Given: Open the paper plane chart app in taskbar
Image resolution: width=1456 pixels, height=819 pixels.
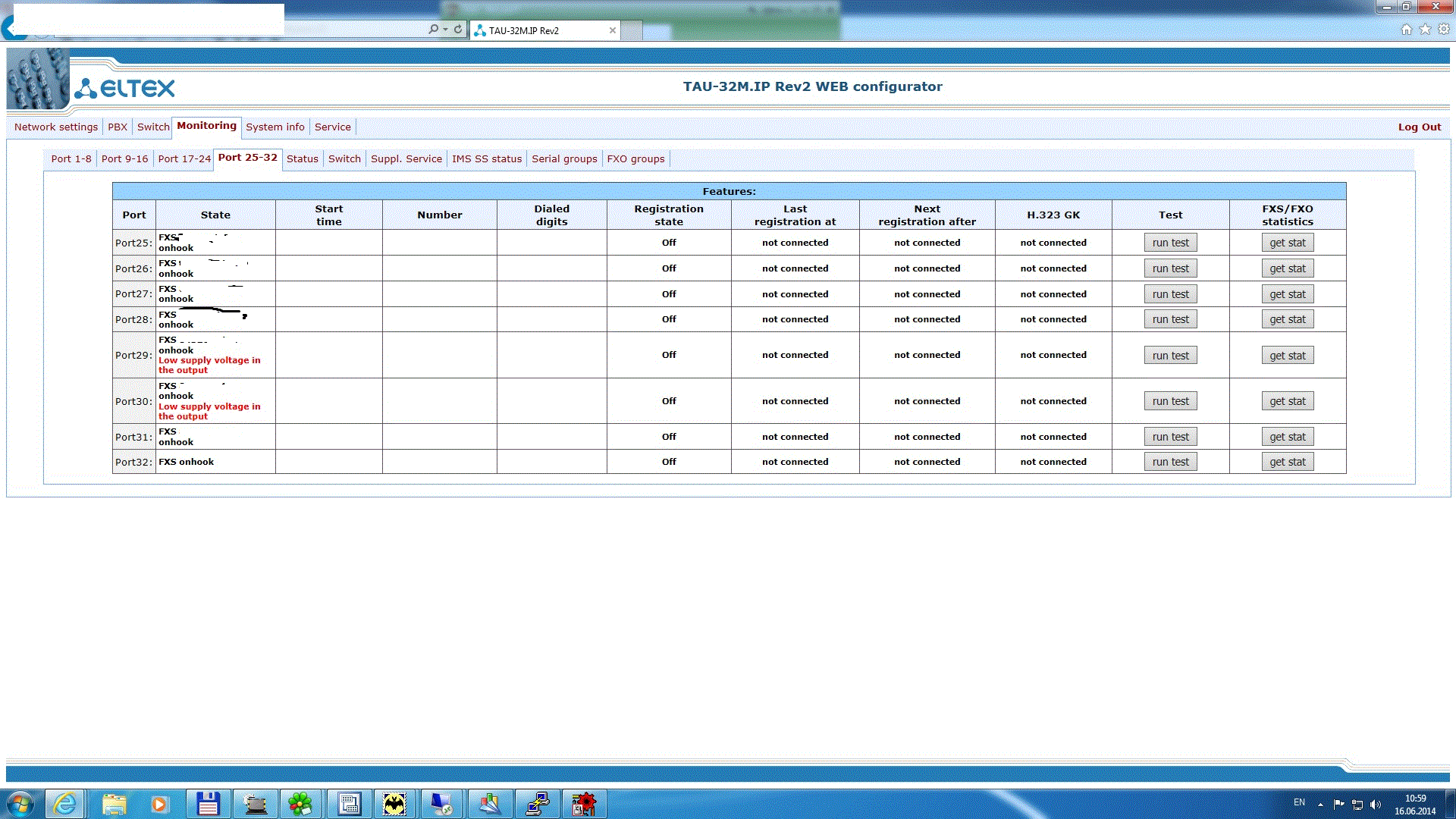Looking at the screenshot, I should pos(490,804).
